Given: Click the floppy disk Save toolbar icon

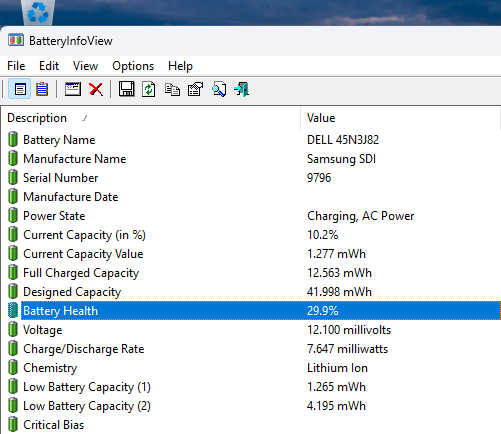Looking at the screenshot, I should 127,89.
